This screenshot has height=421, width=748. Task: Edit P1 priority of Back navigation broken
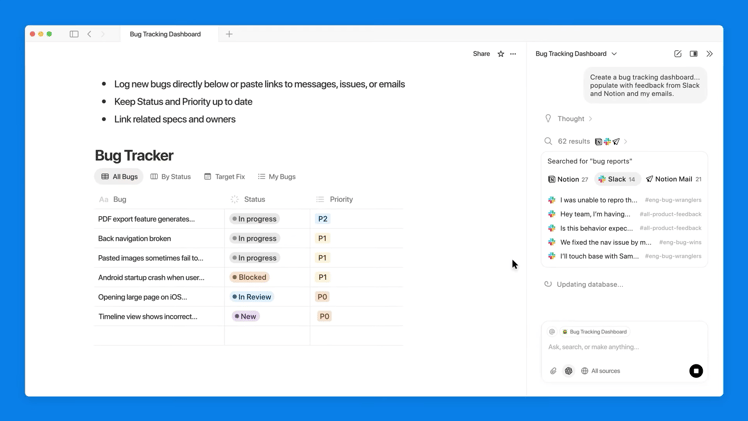322,238
